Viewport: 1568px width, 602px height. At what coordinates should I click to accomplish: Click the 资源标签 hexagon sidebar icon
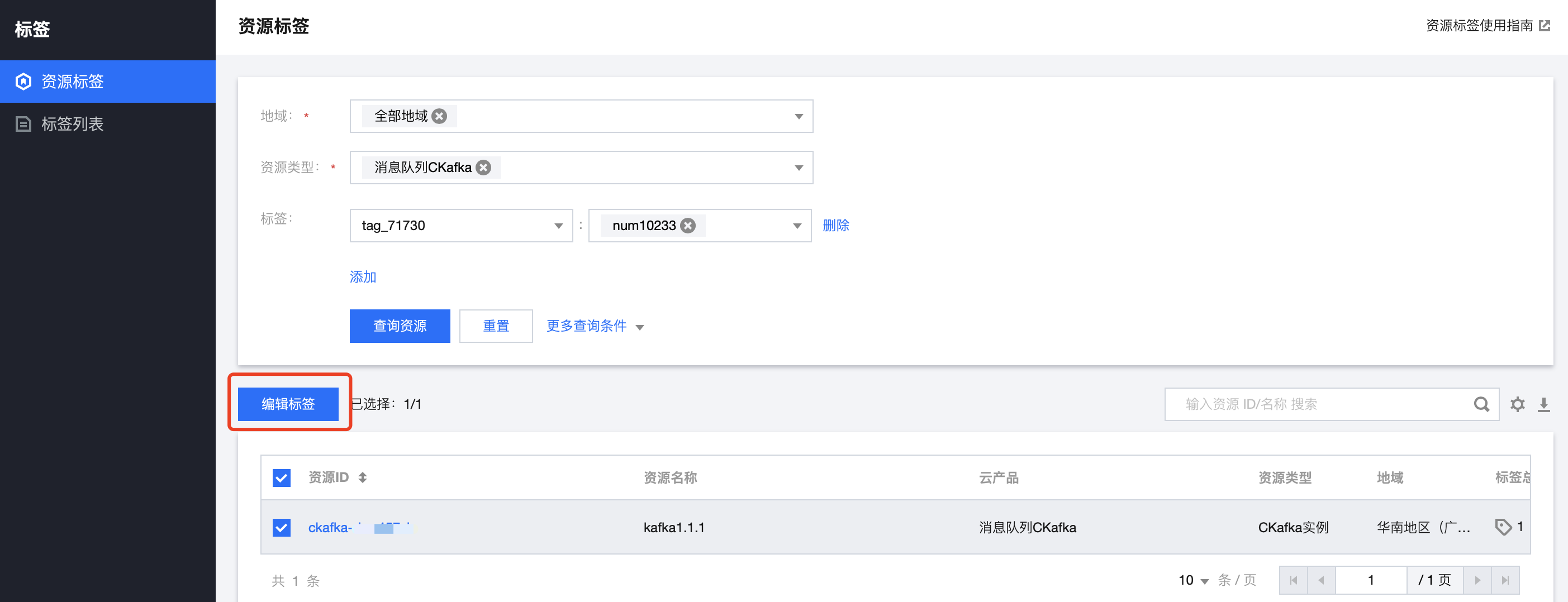(x=23, y=82)
